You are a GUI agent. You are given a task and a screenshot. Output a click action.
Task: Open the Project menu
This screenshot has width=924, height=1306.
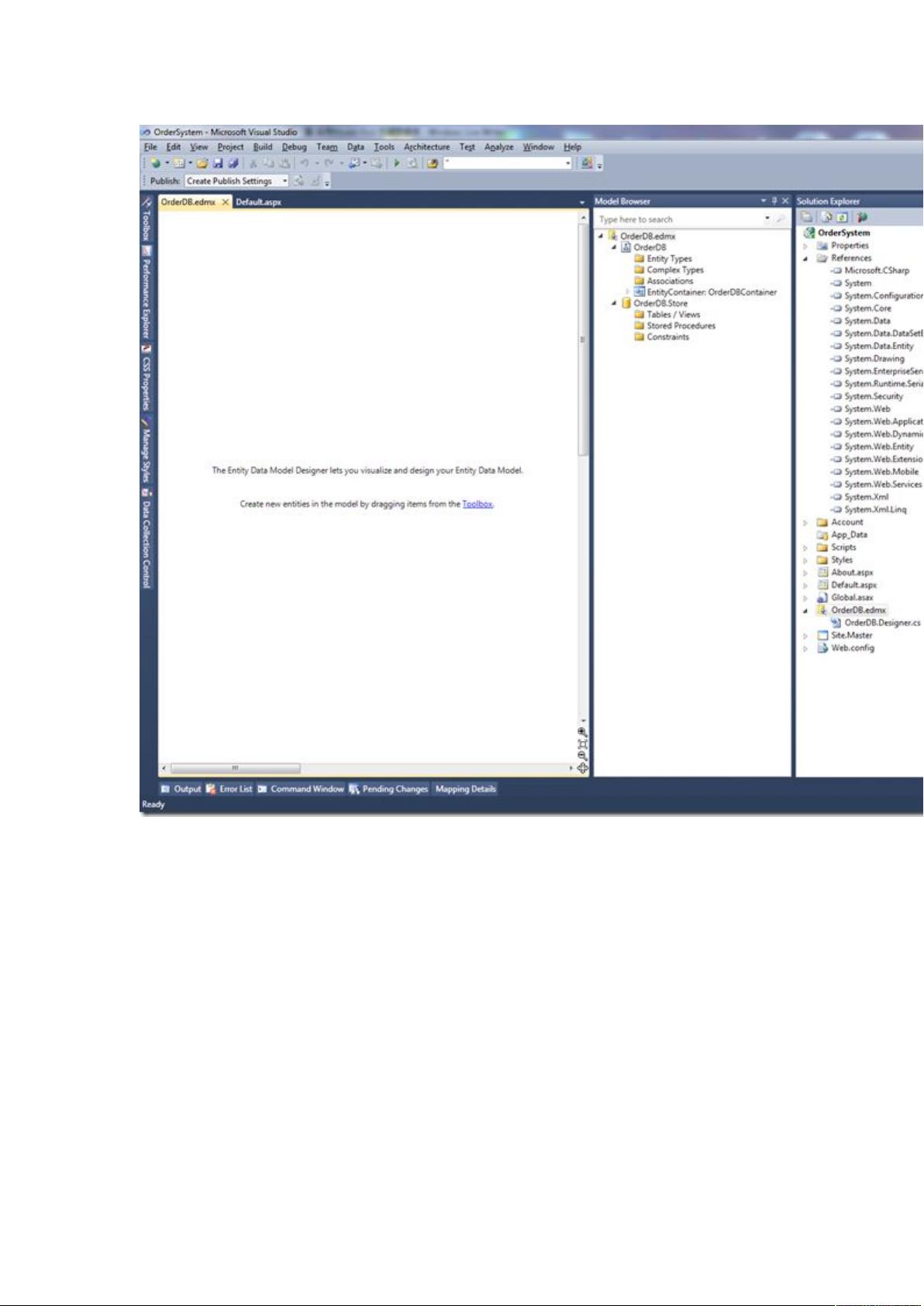(230, 146)
